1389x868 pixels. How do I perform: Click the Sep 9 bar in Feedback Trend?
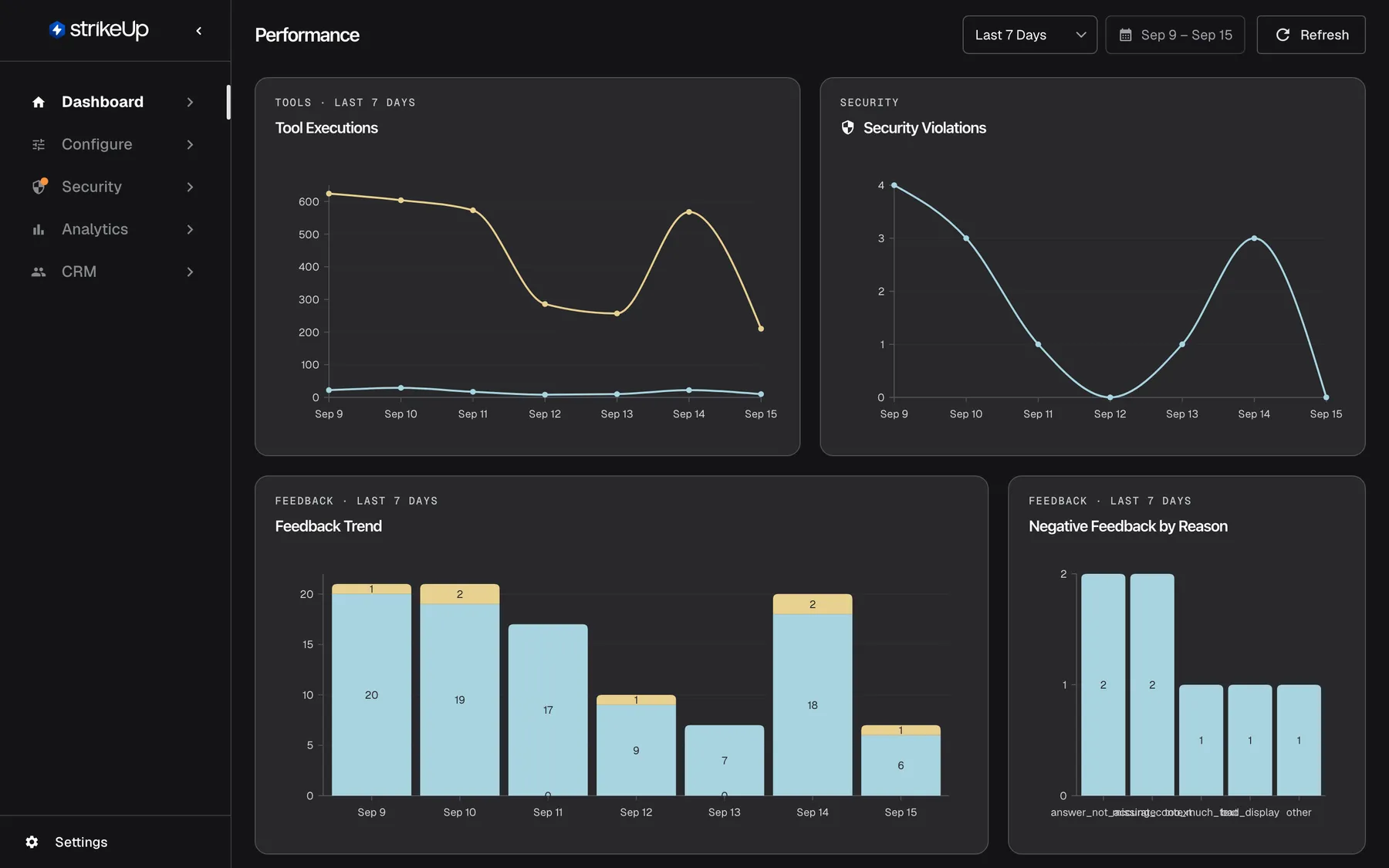coord(371,690)
